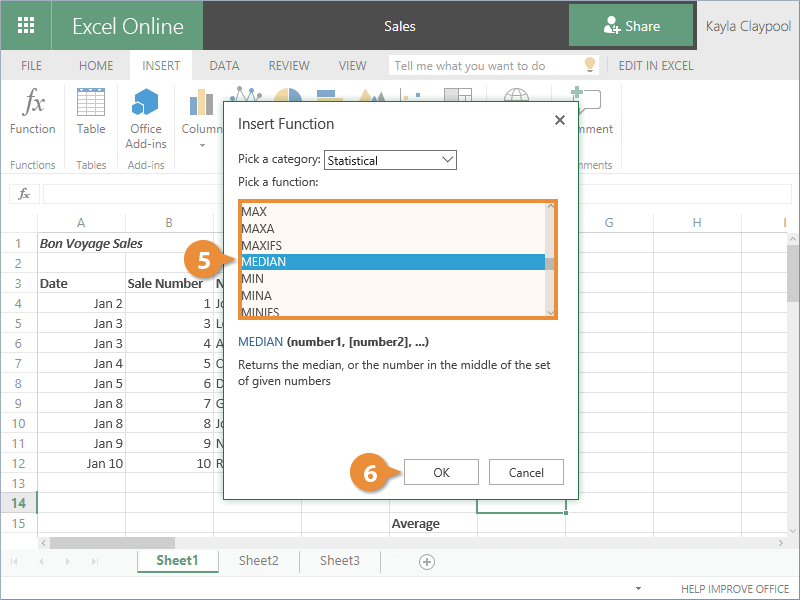Image resolution: width=800 pixels, height=600 pixels.
Task: Select MEDIAN in the function list
Action: 392,262
